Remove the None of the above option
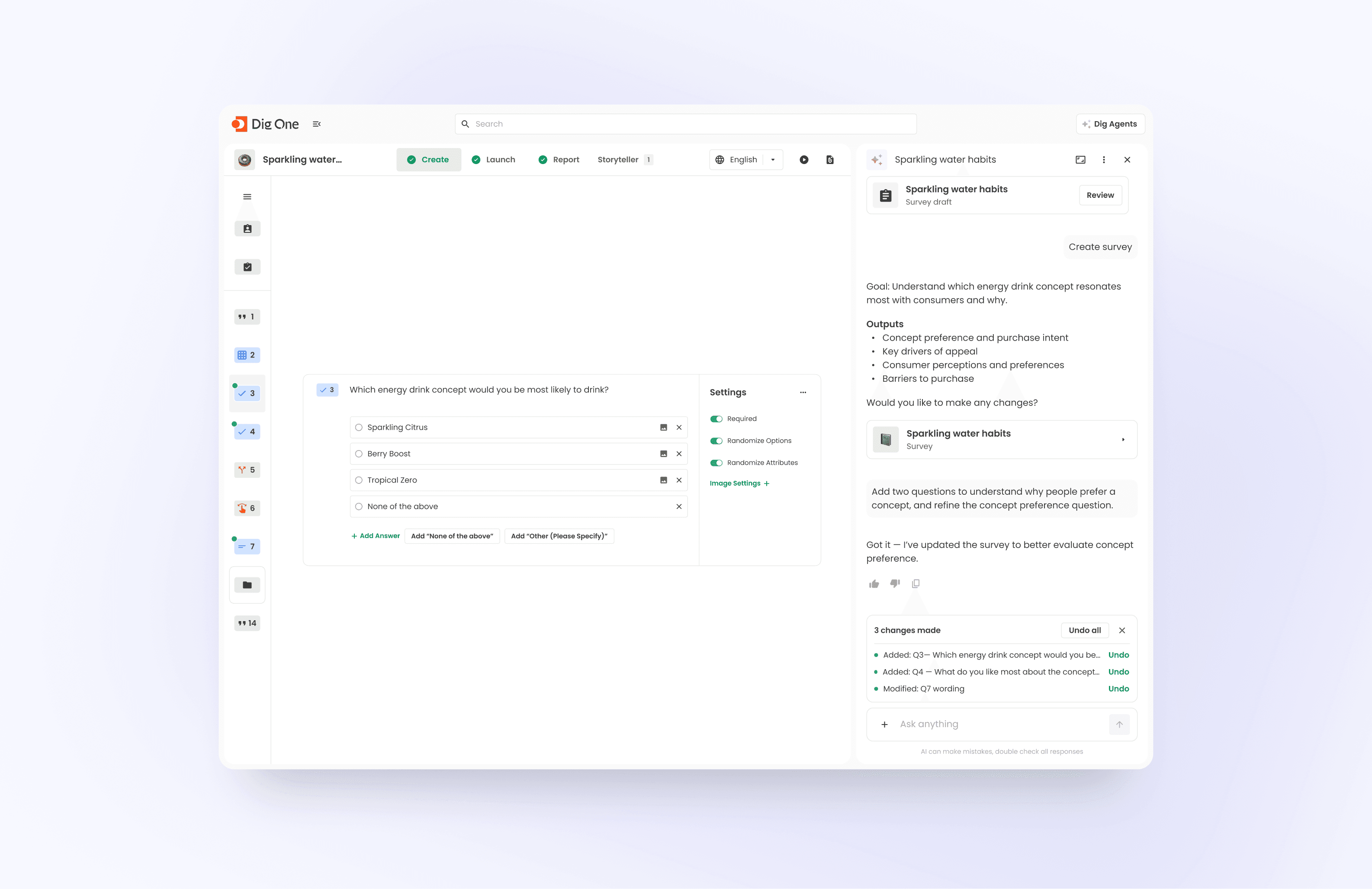 point(679,507)
